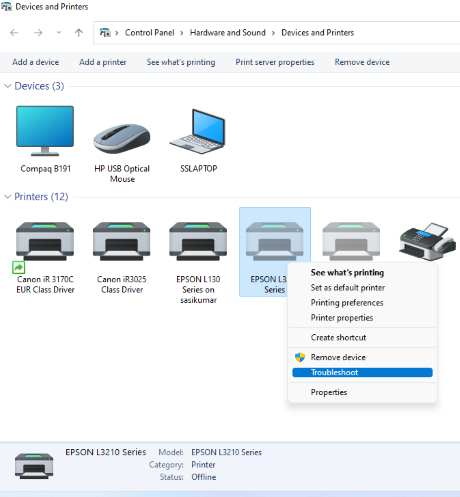Click Devices and Printers breadcrumb
Viewport: 460px width, 497px height.
pyautogui.click(x=317, y=33)
